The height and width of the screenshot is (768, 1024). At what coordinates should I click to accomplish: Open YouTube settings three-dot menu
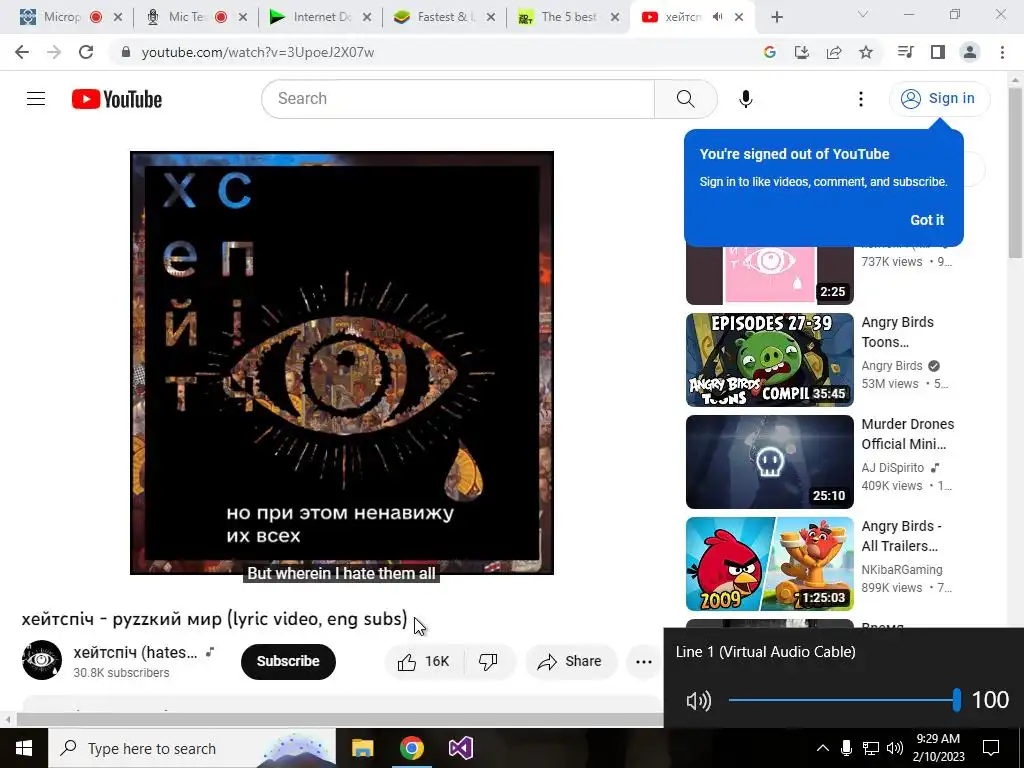click(861, 99)
